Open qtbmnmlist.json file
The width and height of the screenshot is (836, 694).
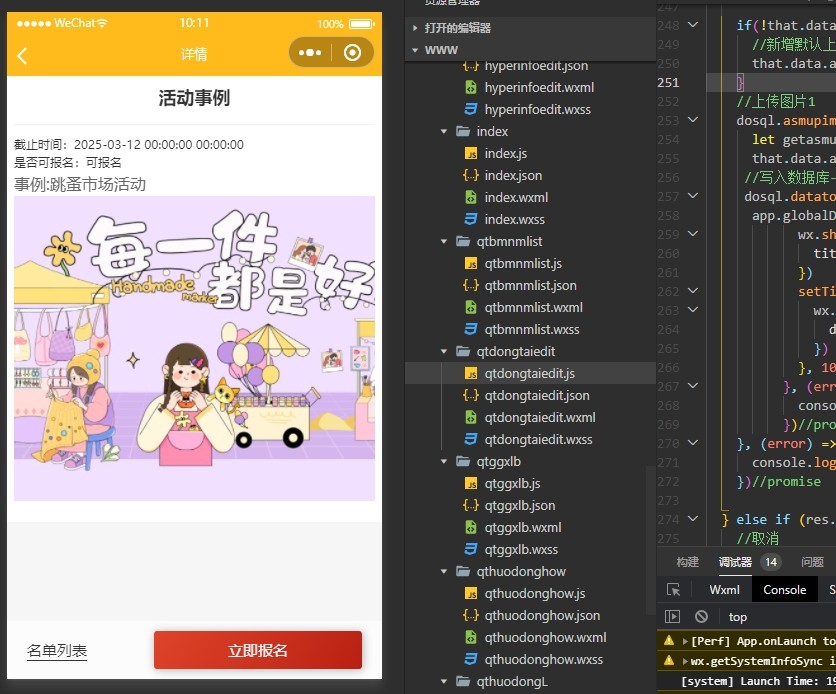point(530,285)
